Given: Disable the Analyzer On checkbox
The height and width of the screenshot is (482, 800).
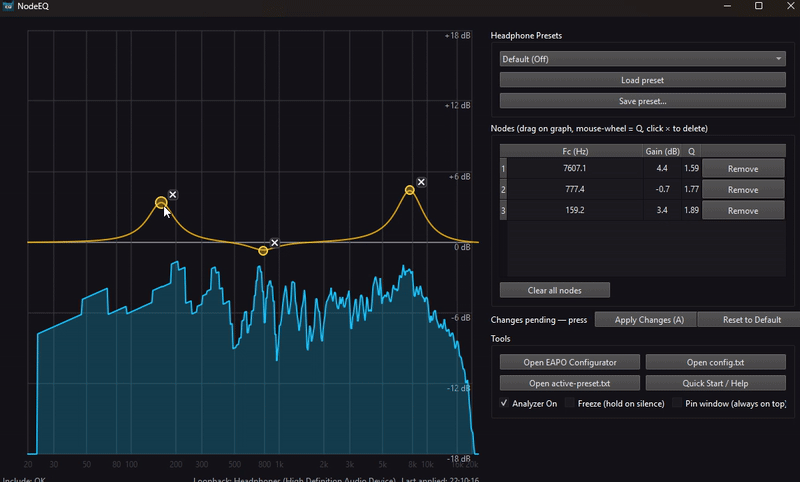Looking at the screenshot, I should coord(505,403).
